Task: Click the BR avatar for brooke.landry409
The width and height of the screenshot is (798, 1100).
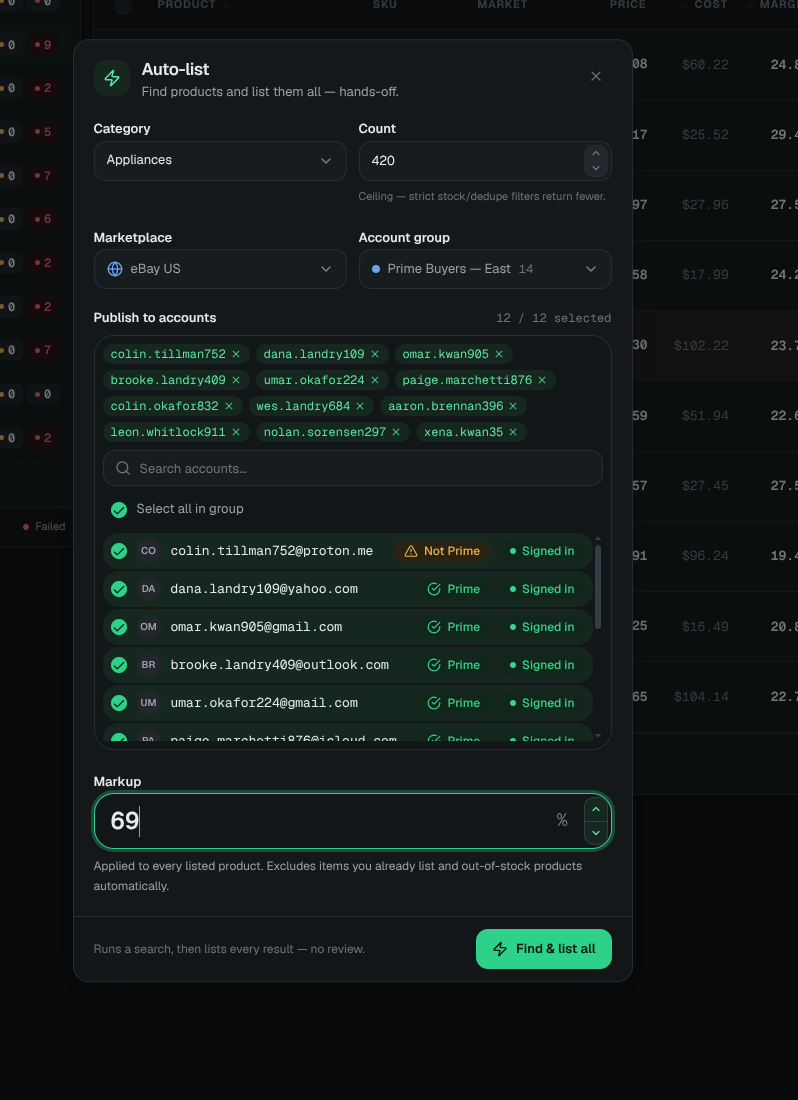Action: click(149, 665)
